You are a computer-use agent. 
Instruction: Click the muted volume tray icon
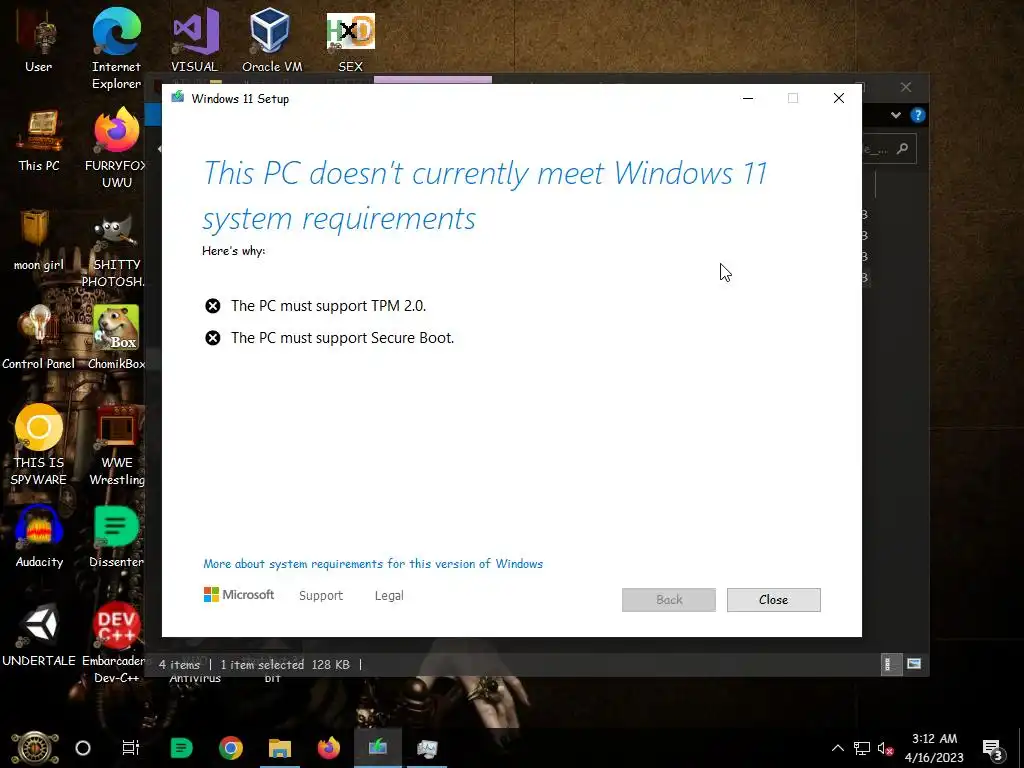(x=886, y=748)
